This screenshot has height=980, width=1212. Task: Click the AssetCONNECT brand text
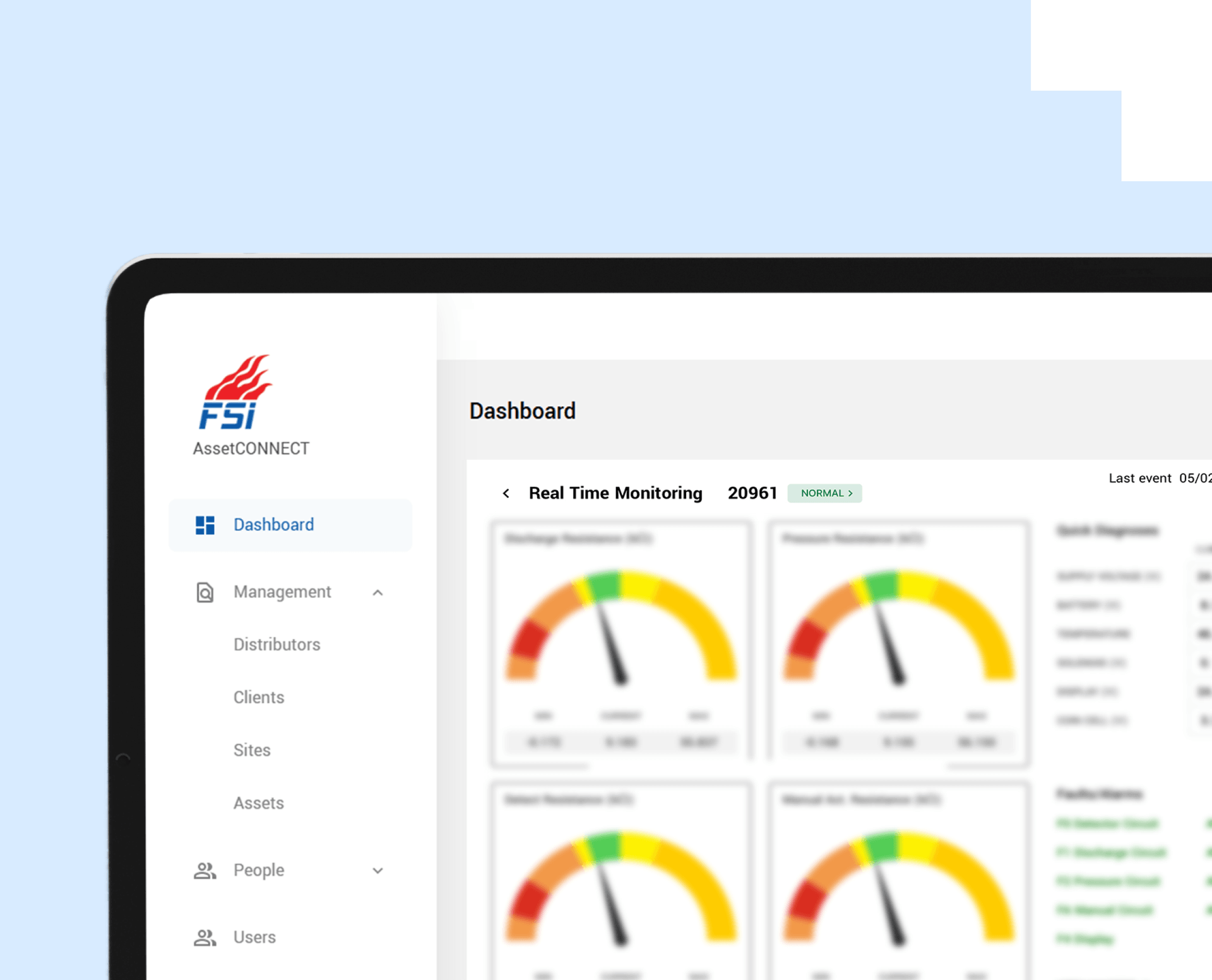click(251, 448)
